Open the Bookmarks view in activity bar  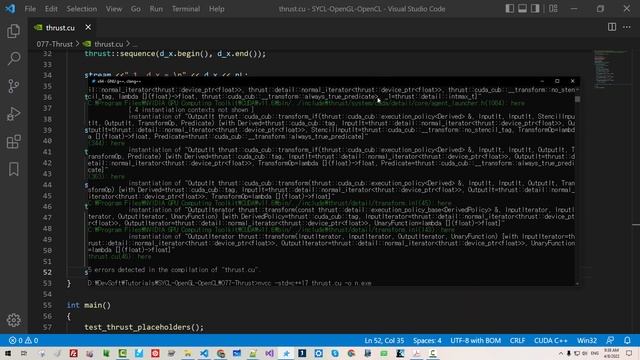tap(13, 169)
